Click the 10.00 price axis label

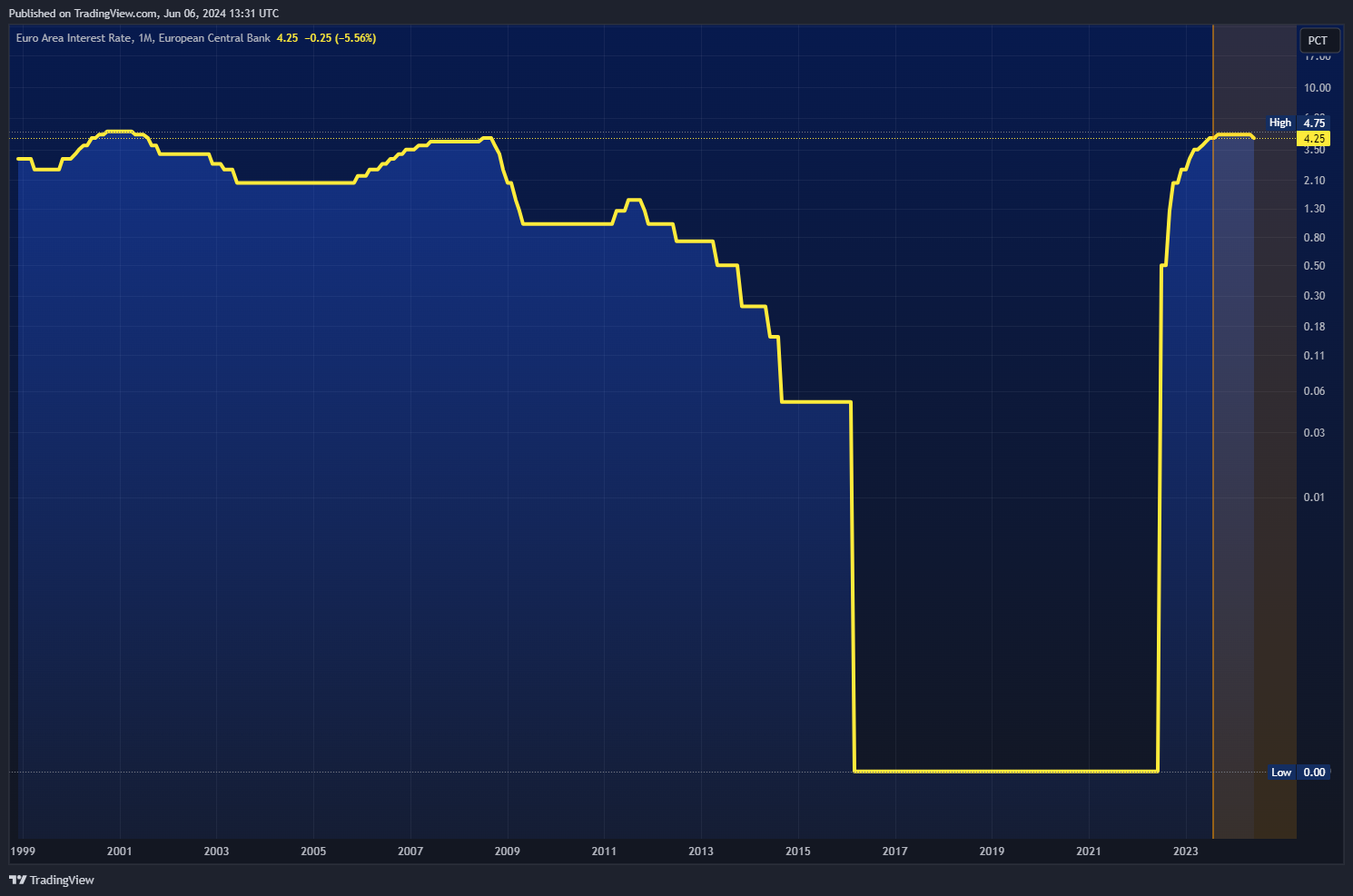tap(1317, 88)
